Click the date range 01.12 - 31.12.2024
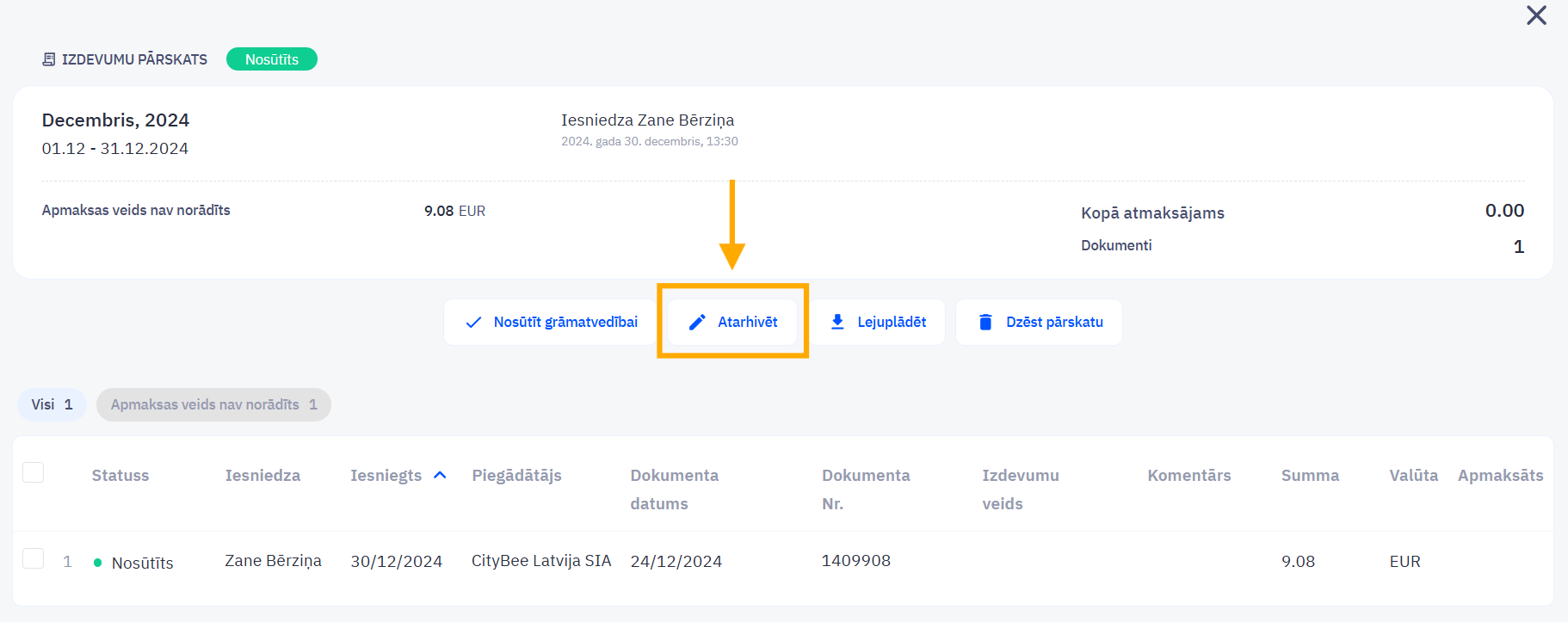The width and height of the screenshot is (1568, 622). [x=114, y=149]
